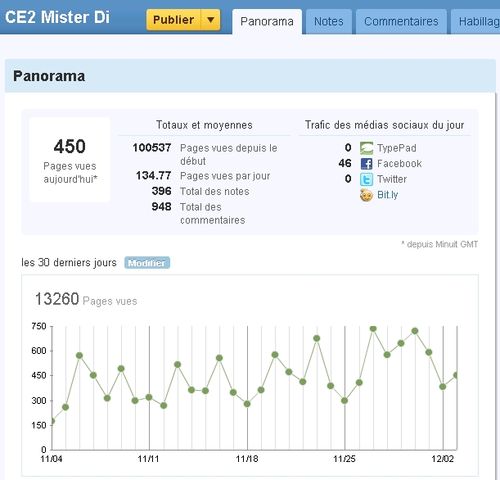Select the data point at 11/18
This screenshot has height=480, width=500.
pyautogui.click(x=247, y=404)
